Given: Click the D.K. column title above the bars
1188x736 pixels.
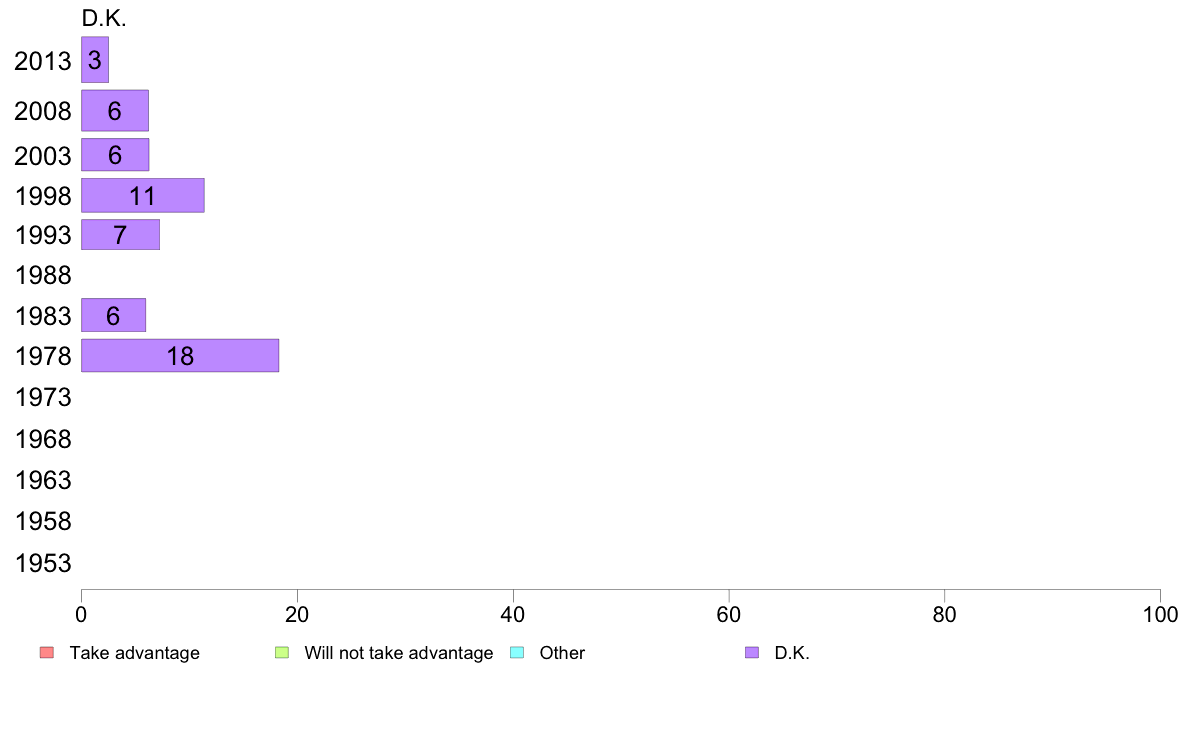Looking at the screenshot, I should [104, 19].
